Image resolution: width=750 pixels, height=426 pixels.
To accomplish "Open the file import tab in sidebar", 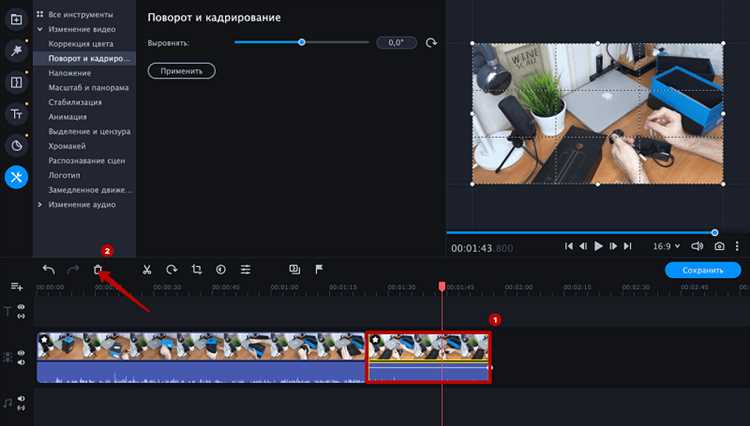I will pyautogui.click(x=16, y=20).
